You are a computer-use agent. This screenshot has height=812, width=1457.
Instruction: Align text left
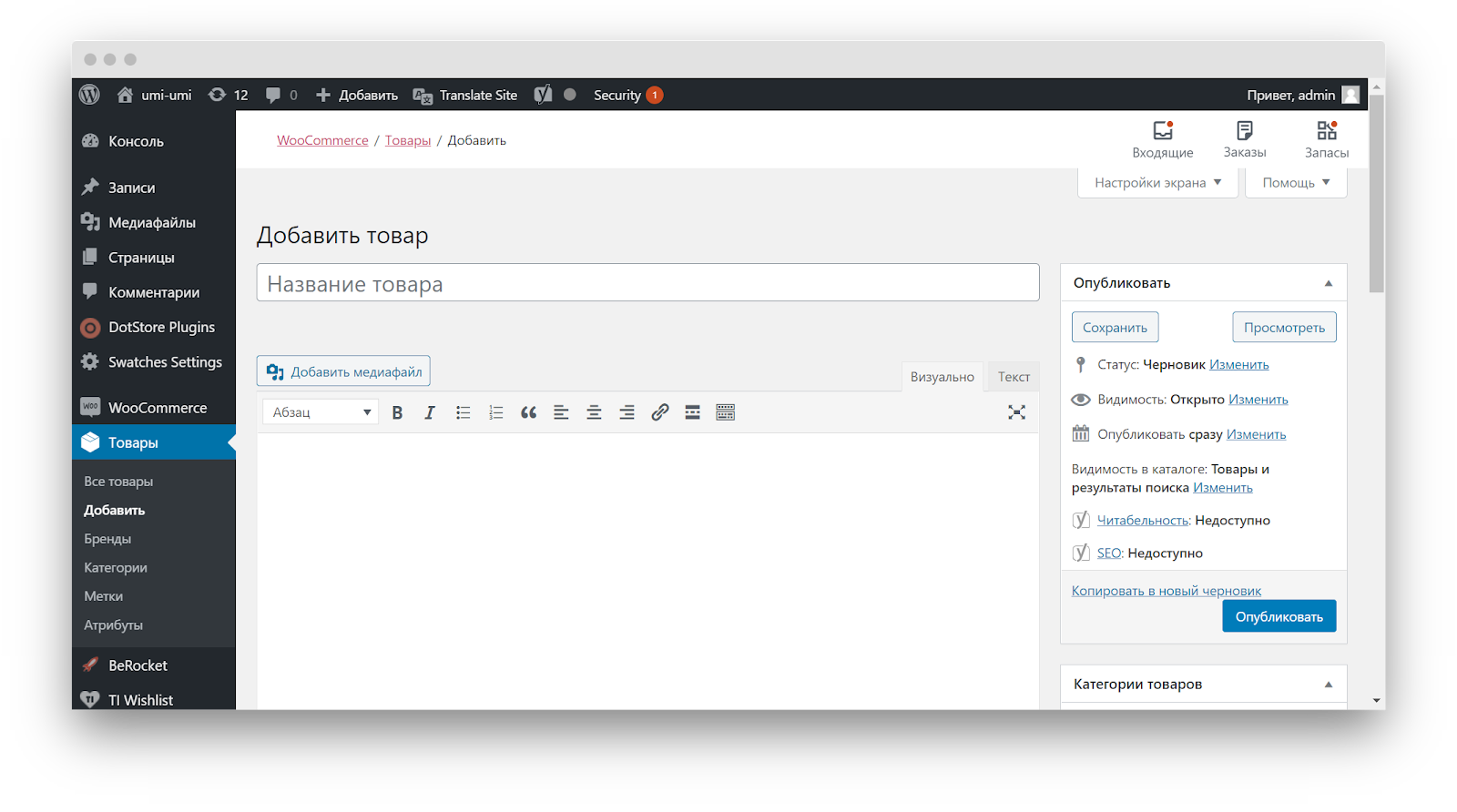pyautogui.click(x=561, y=412)
